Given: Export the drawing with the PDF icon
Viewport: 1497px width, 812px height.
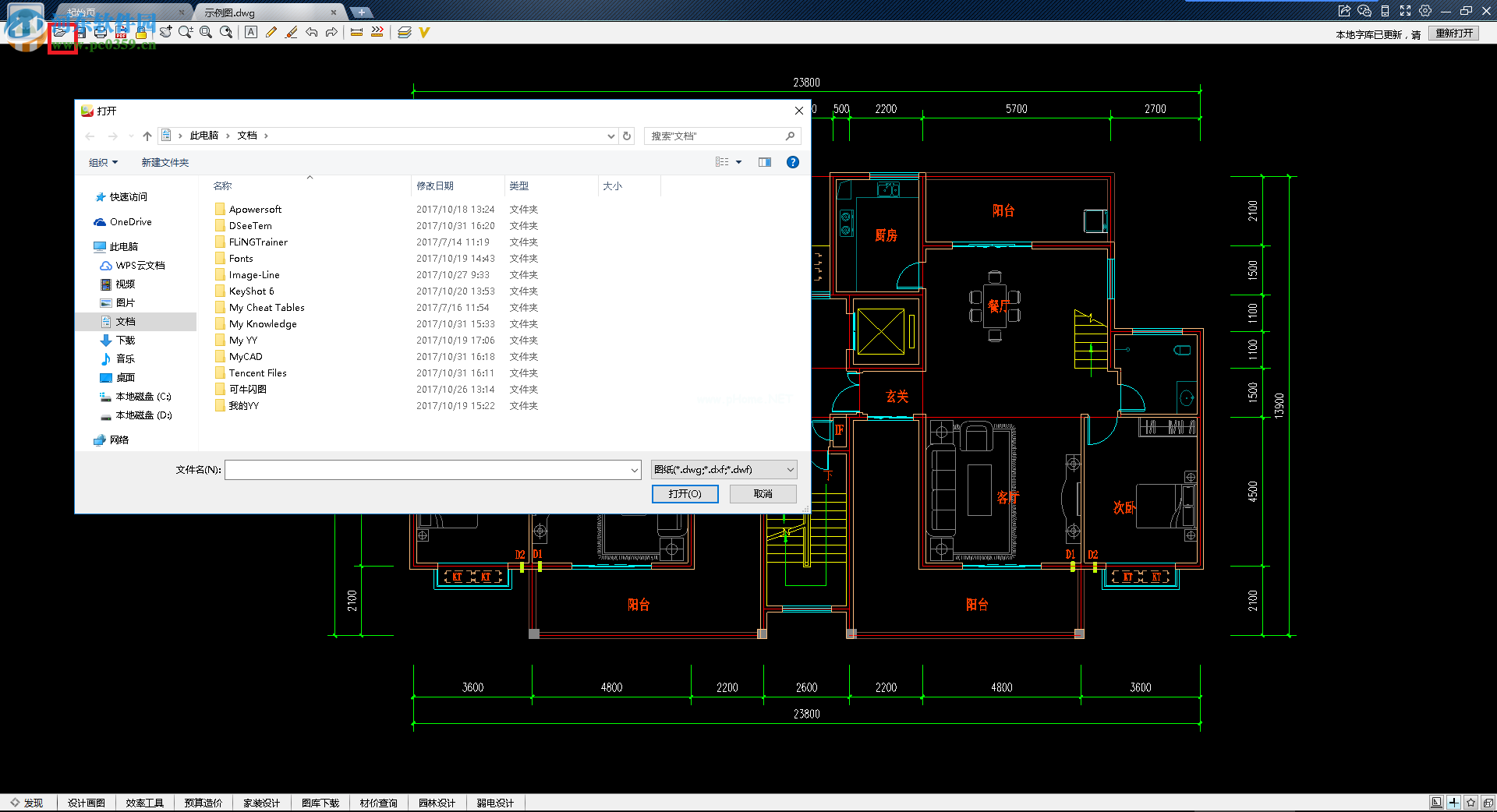Looking at the screenshot, I should click(x=121, y=32).
